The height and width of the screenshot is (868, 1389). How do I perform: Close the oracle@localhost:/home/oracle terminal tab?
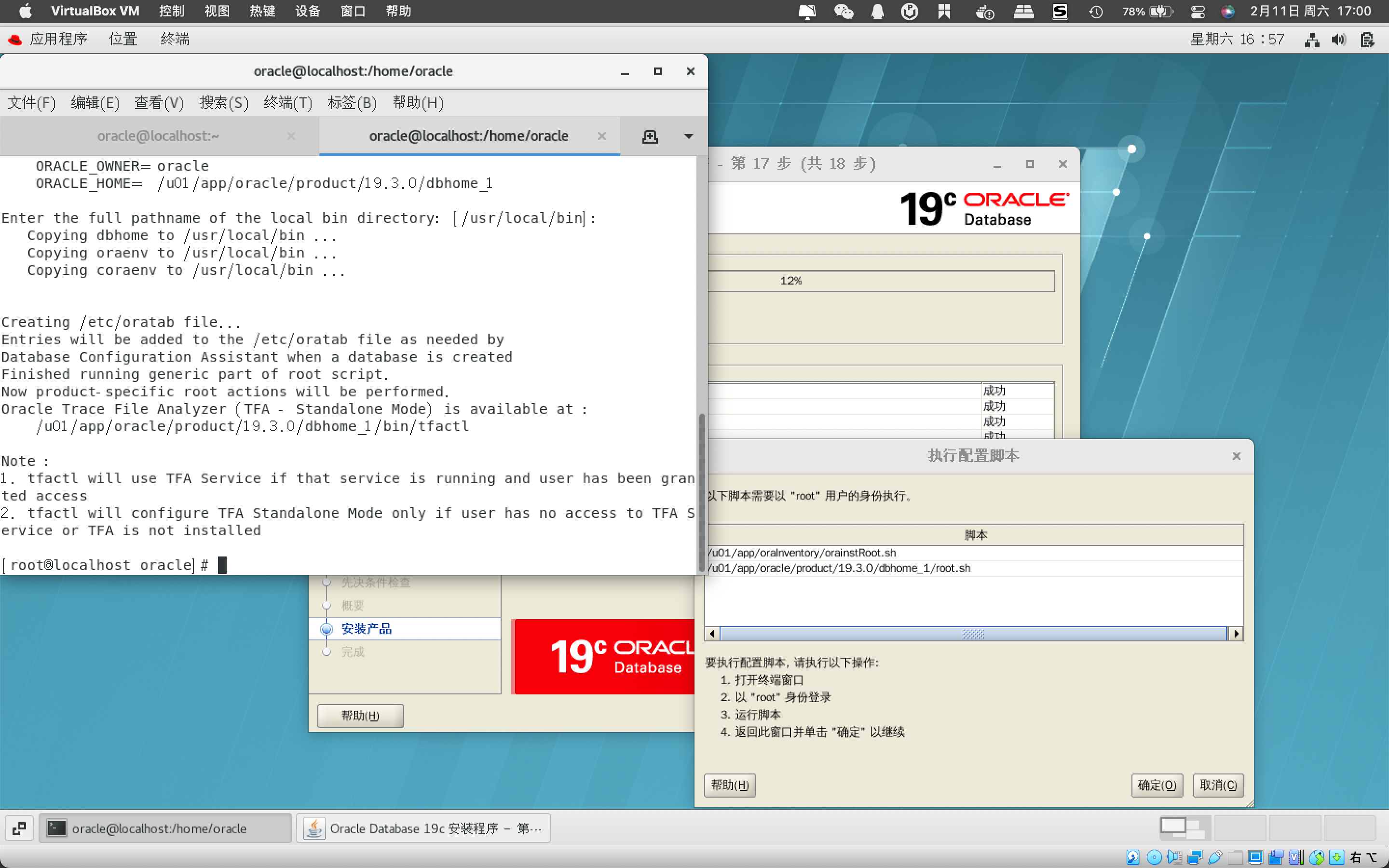[601, 136]
